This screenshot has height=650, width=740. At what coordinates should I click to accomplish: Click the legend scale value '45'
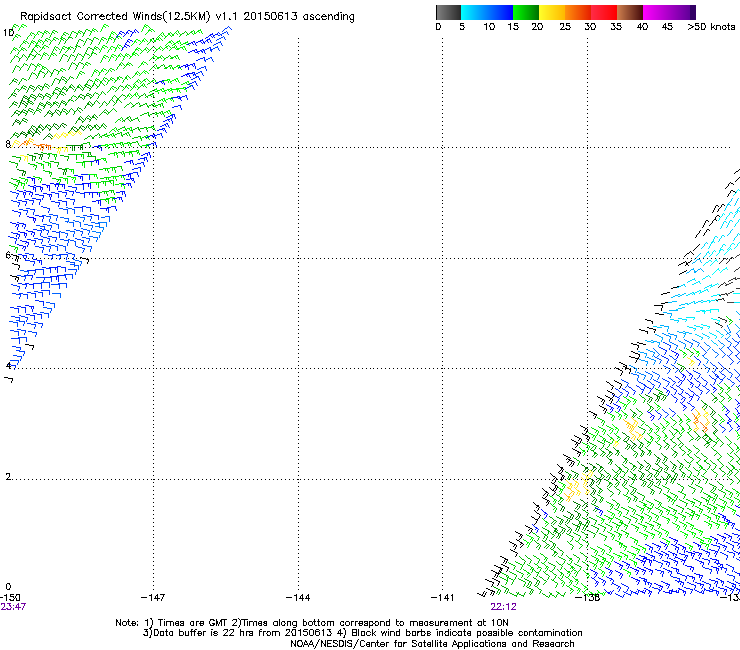[x=667, y=26]
